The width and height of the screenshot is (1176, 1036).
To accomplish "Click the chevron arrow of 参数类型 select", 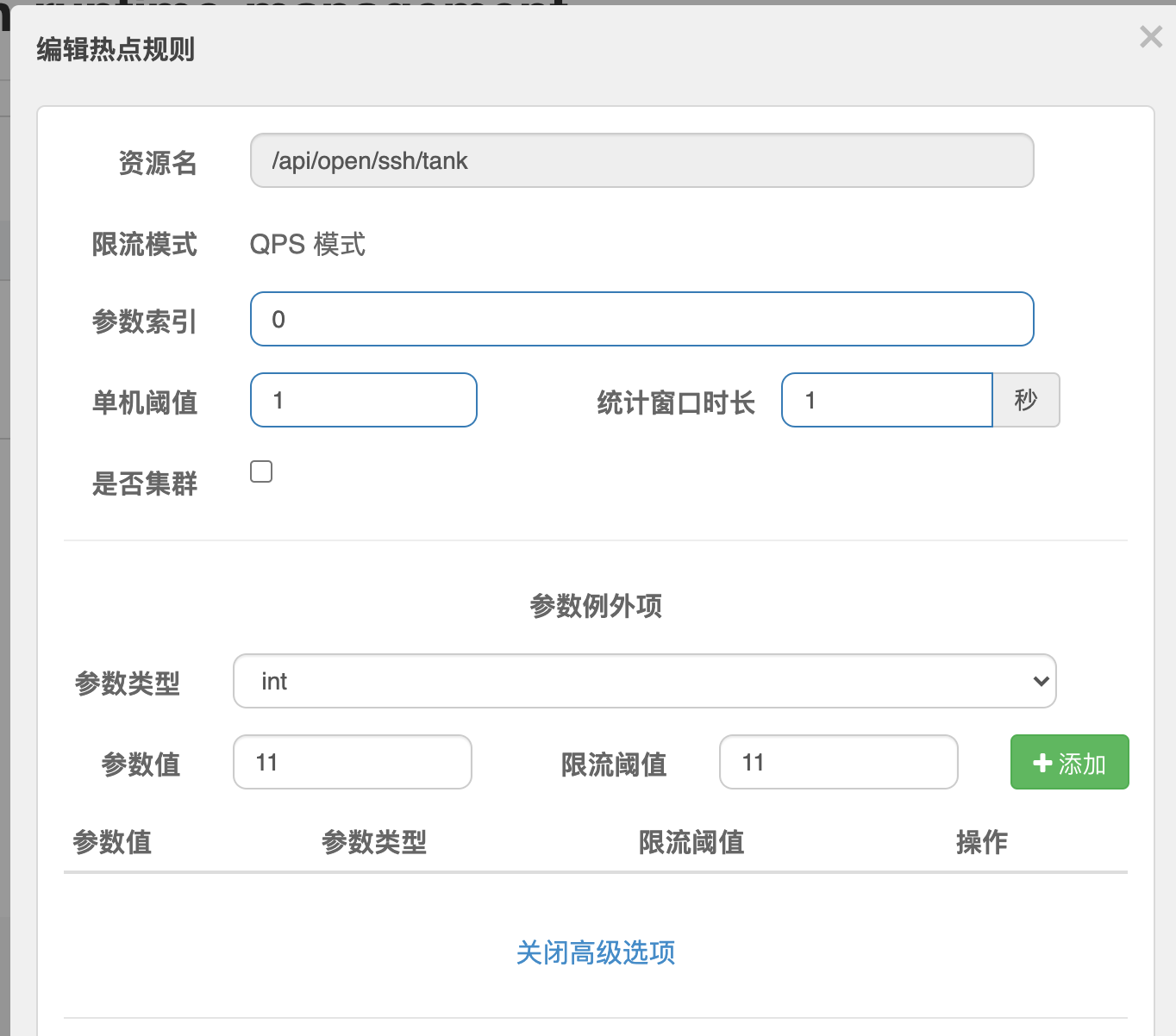I will click(1041, 681).
